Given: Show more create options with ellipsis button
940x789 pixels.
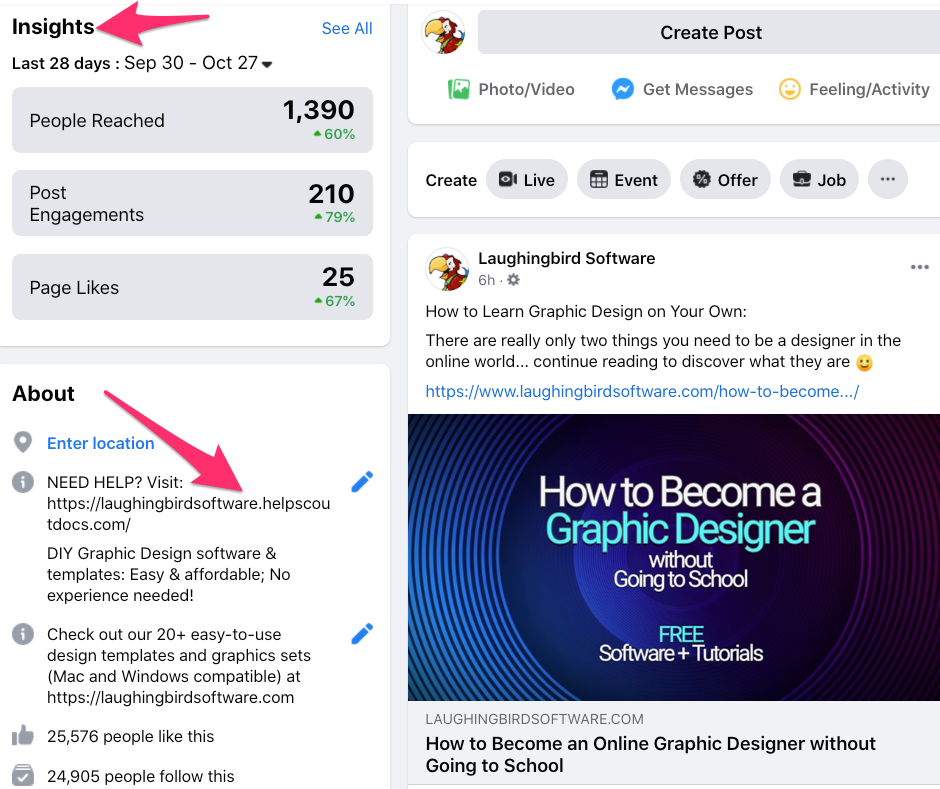Looking at the screenshot, I should click(887, 179).
